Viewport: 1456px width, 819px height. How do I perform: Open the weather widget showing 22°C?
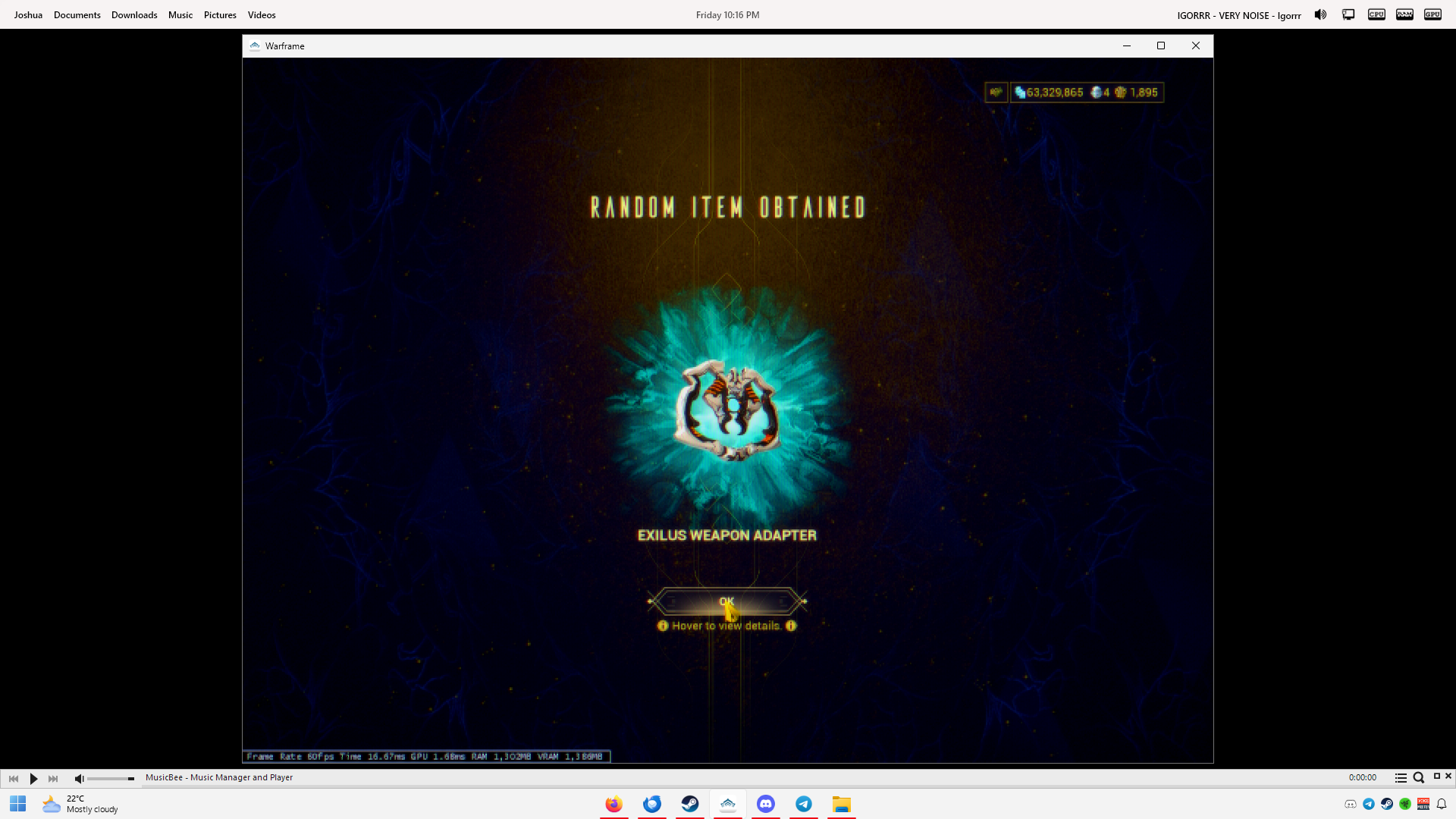click(x=80, y=804)
